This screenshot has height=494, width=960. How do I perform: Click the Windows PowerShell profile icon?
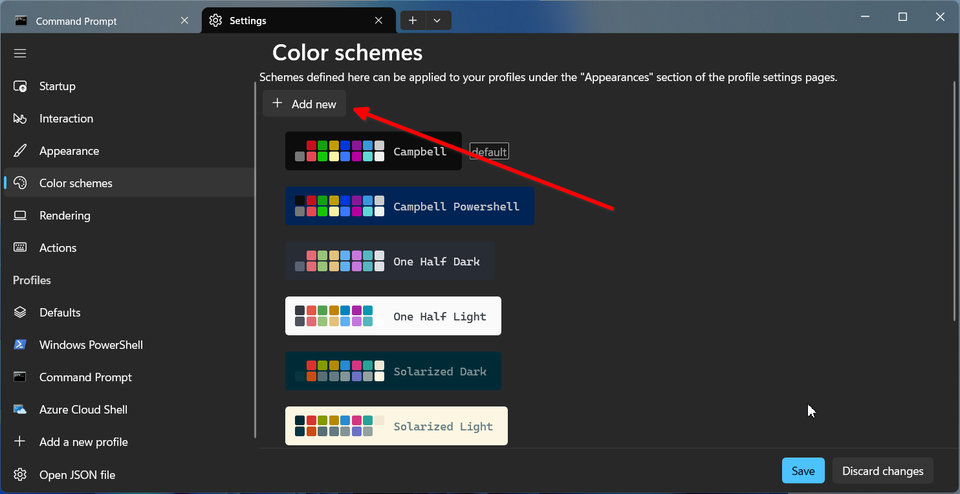pos(20,345)
